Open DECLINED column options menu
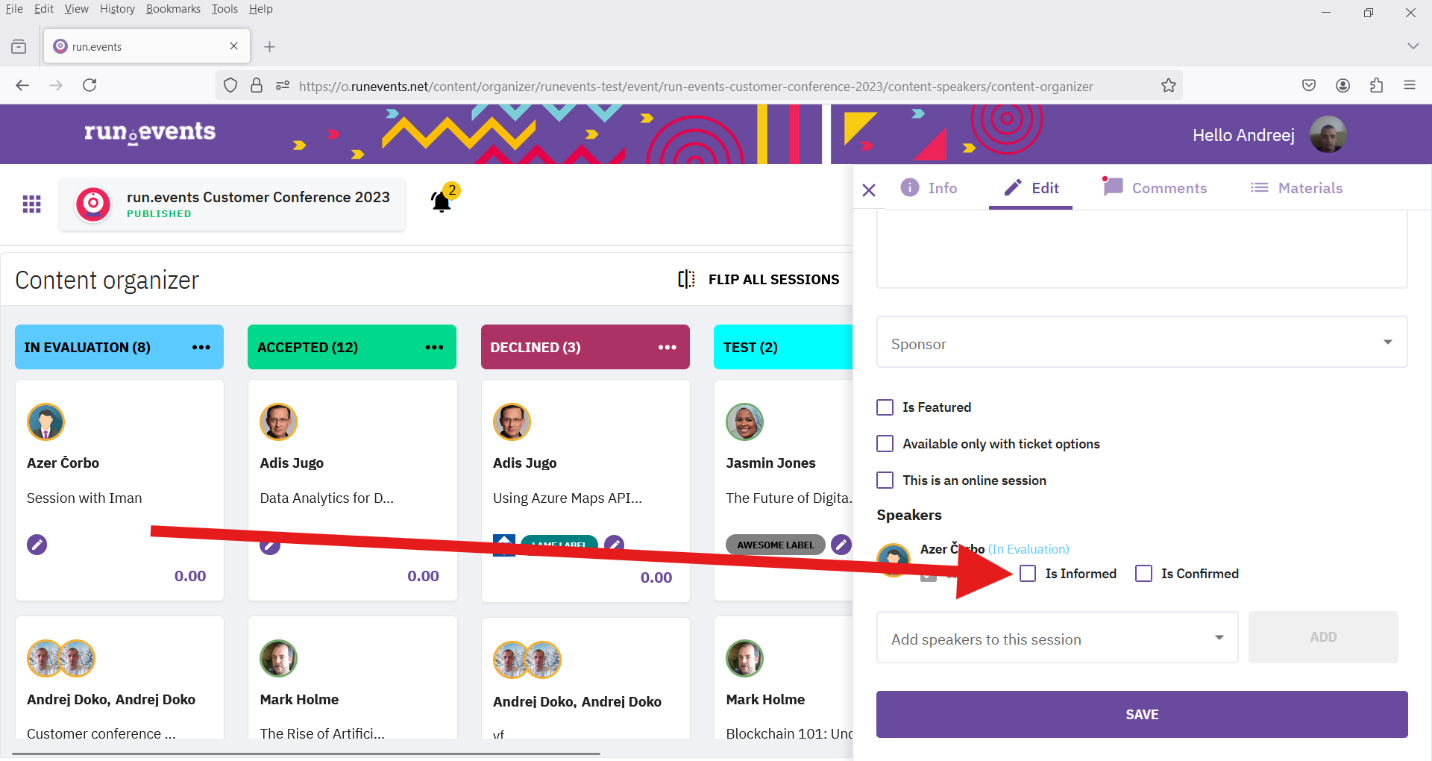 point(667,347)
